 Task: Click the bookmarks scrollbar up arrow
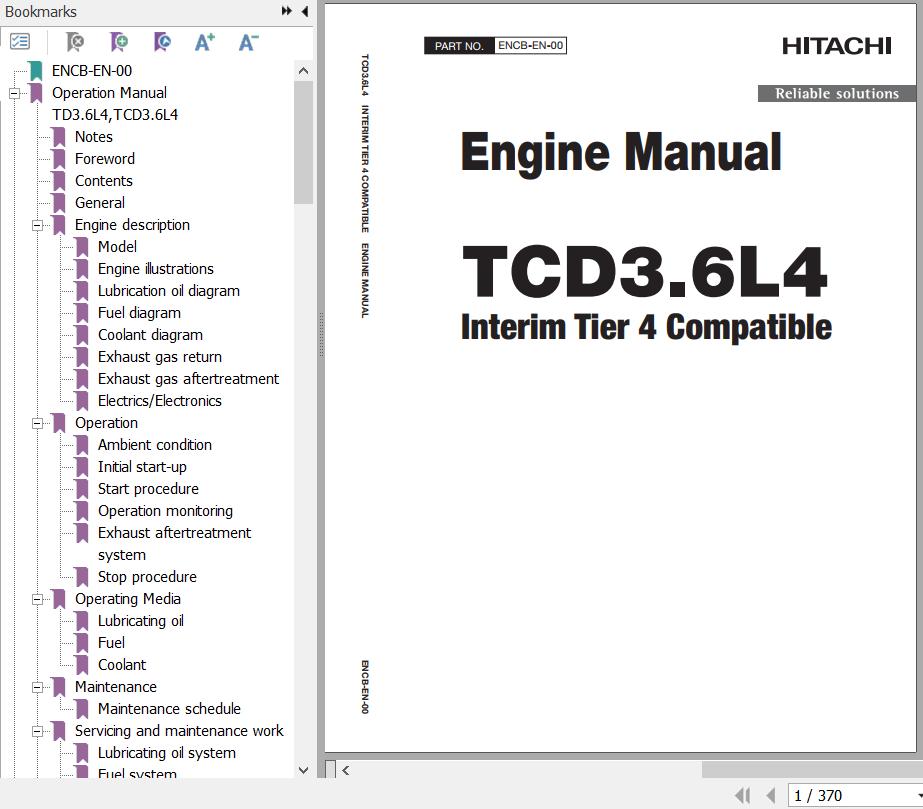[x=304, y=71]
